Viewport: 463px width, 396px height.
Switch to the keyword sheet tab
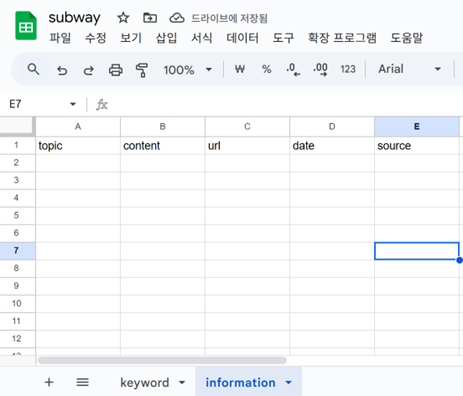[145, 382]
